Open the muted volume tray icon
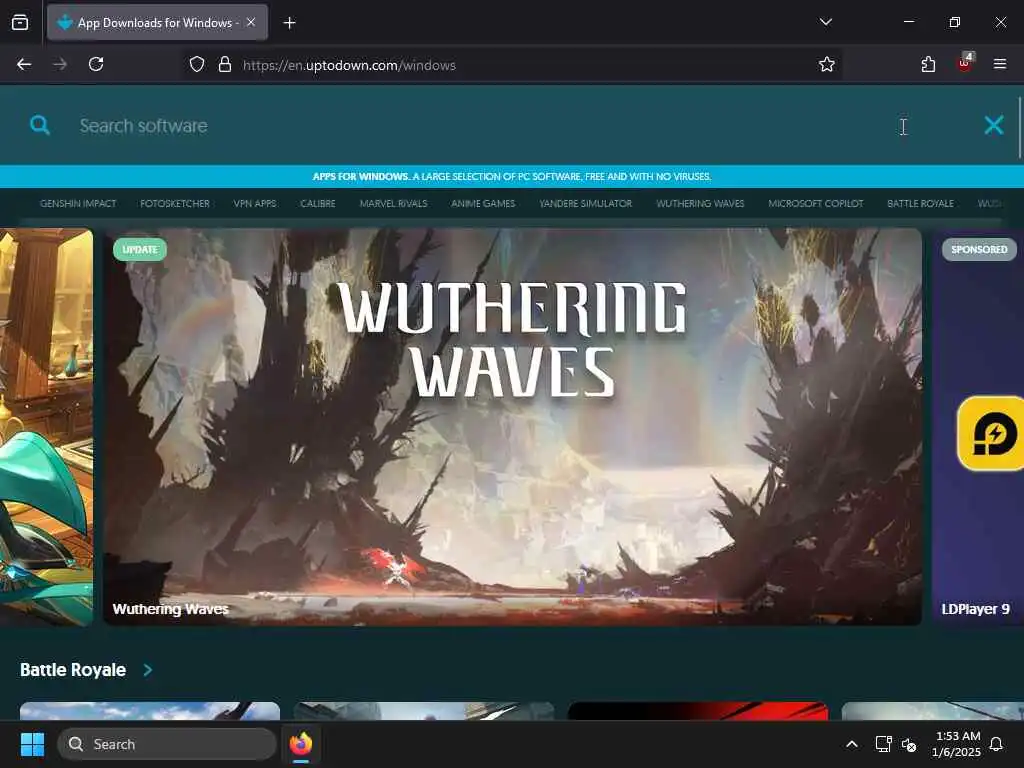Viewport: 1024px width, 768px height. 909,744
